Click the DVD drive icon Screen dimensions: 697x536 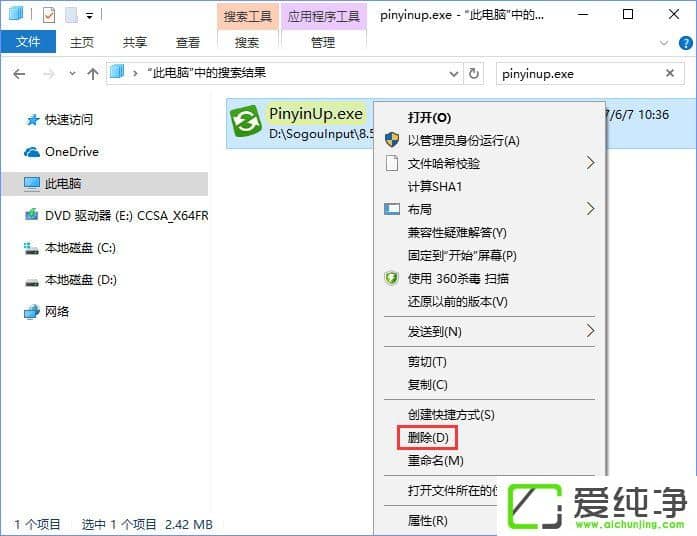coord(32,216)
